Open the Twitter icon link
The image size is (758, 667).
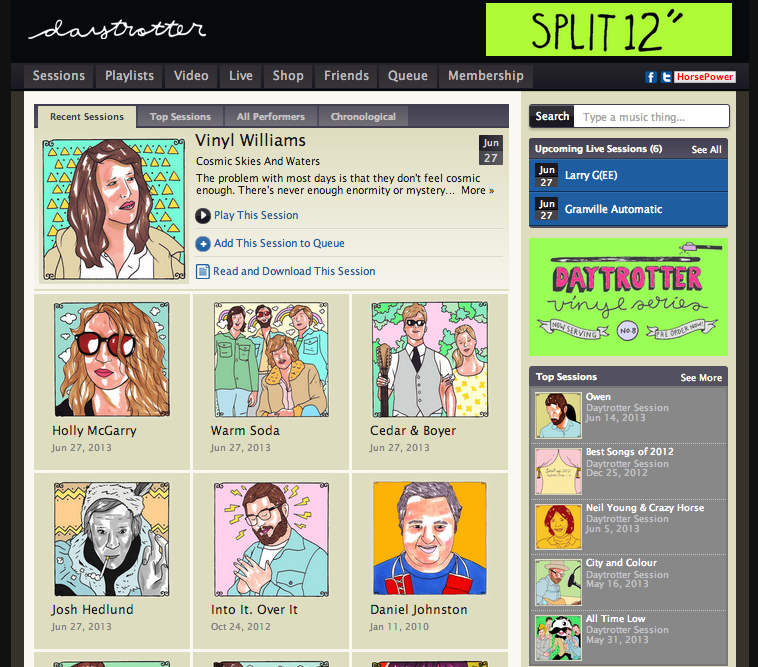pos(666,77)
